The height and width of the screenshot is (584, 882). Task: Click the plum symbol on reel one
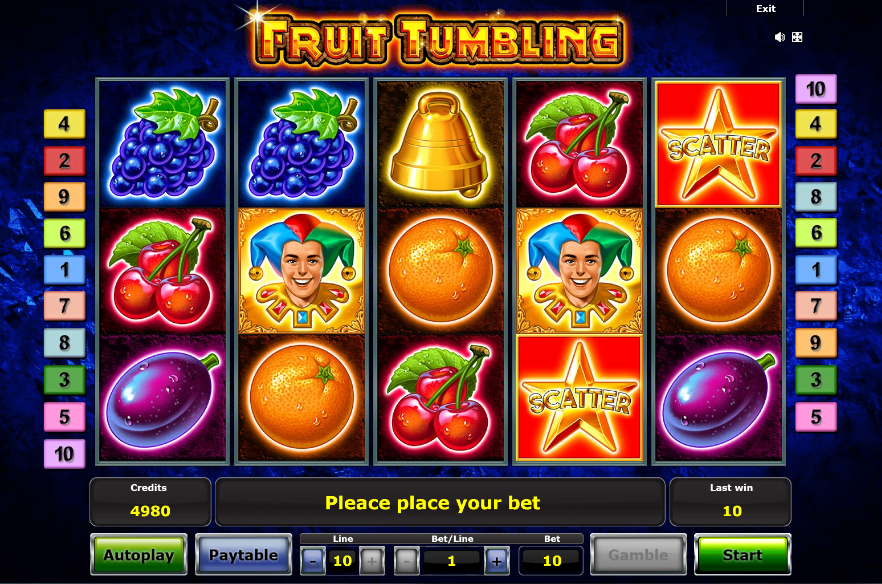(163, 398)
